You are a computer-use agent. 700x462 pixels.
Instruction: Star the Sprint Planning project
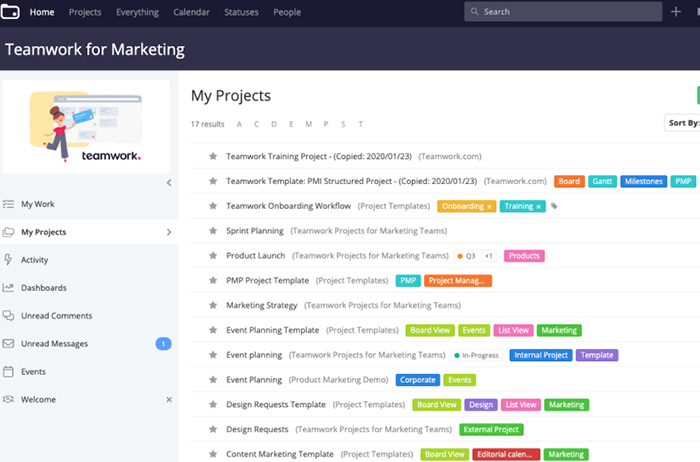(213, 230)
